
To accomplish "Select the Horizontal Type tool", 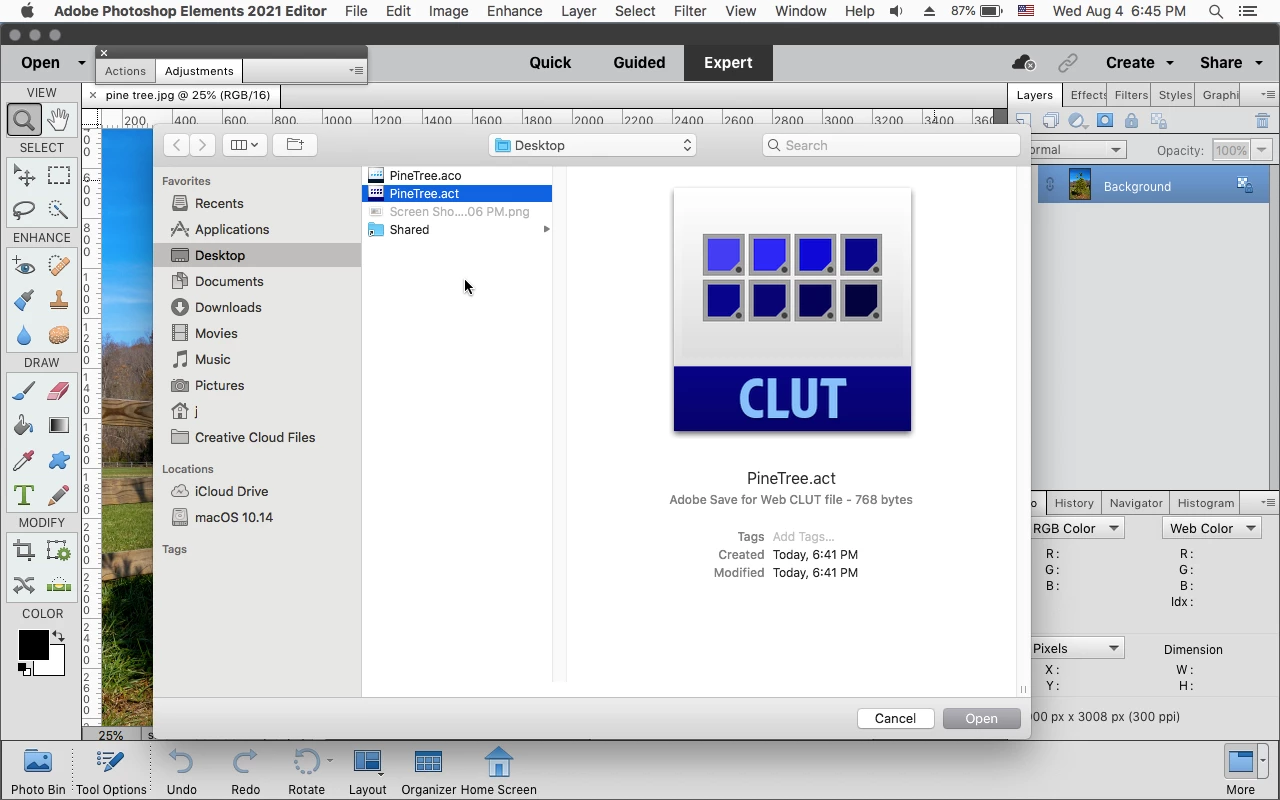I will click(24, 495).
